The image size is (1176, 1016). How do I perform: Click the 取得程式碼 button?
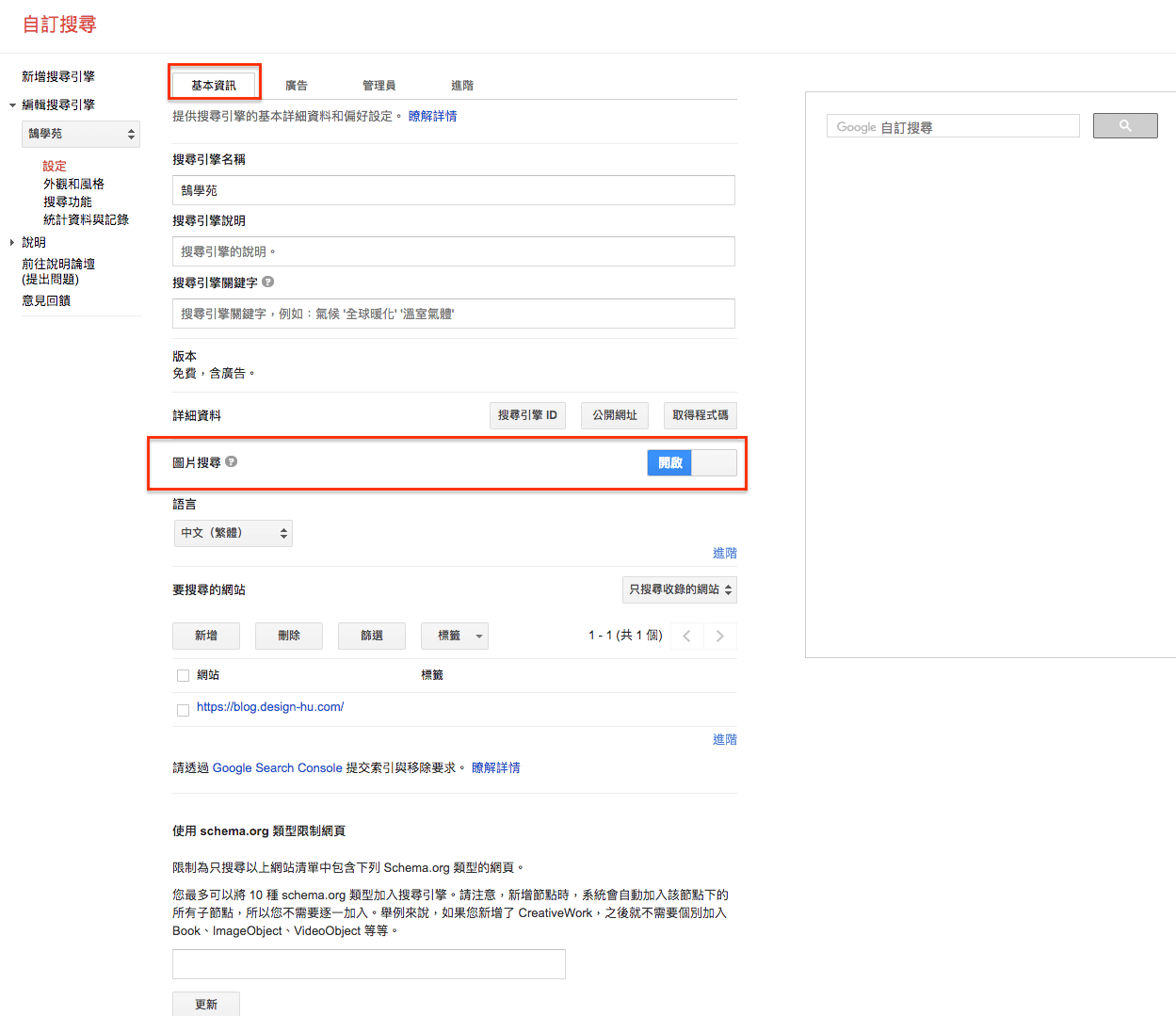coord(700,415)
